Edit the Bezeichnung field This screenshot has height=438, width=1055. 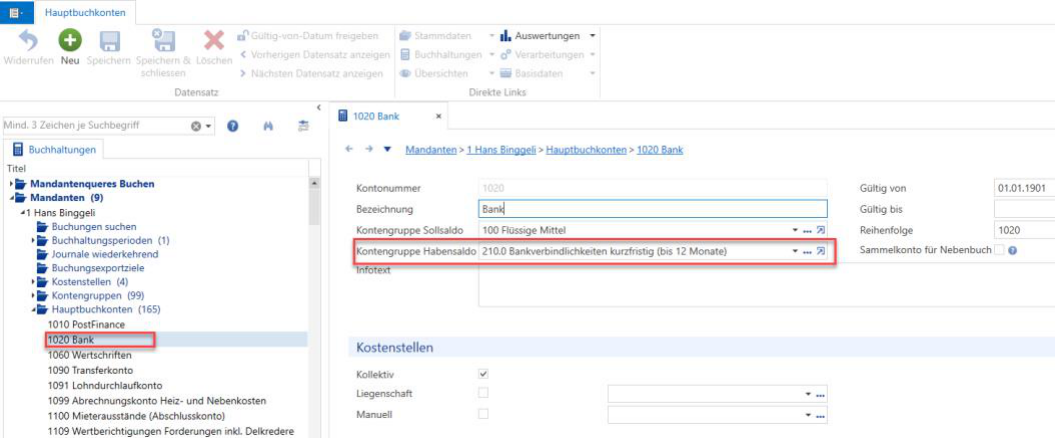652,209
